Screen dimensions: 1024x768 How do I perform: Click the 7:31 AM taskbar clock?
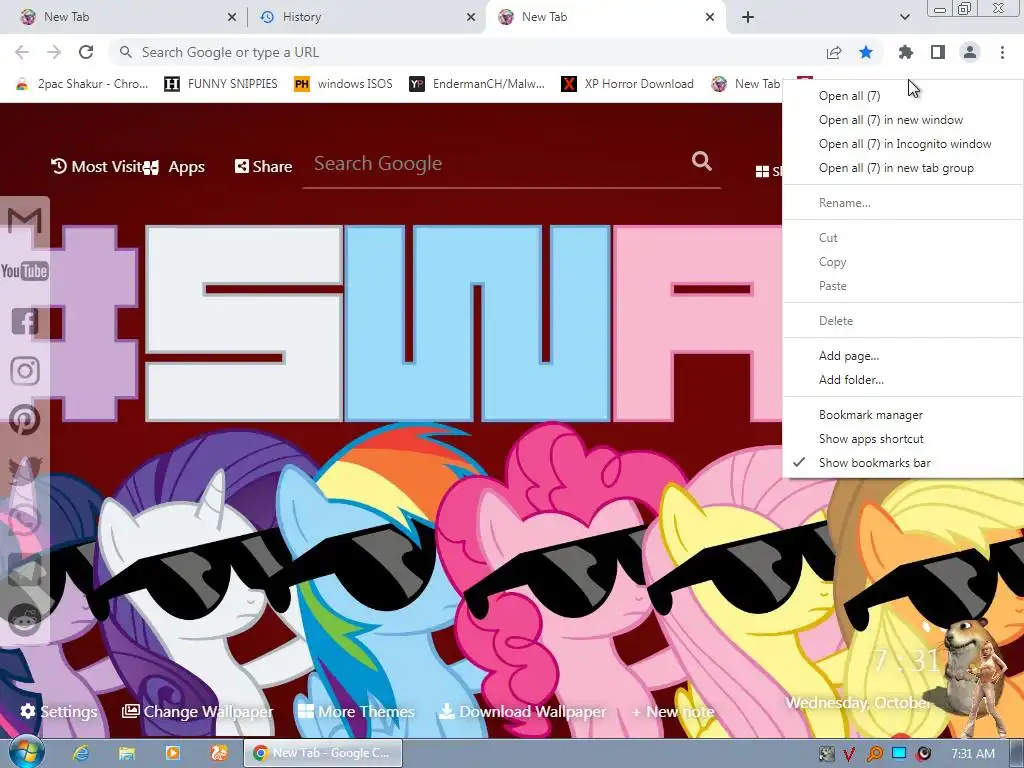point(973,754)
